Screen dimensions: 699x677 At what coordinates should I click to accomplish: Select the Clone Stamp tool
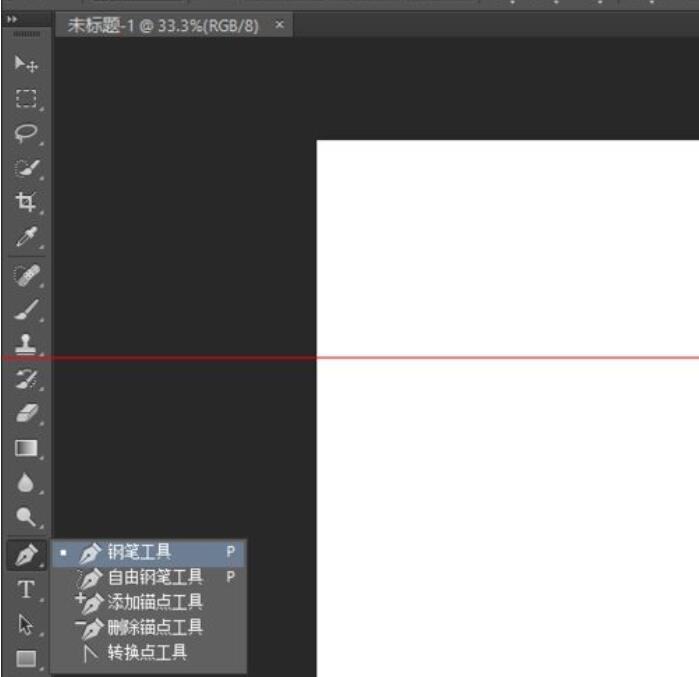tap(26, 344)
